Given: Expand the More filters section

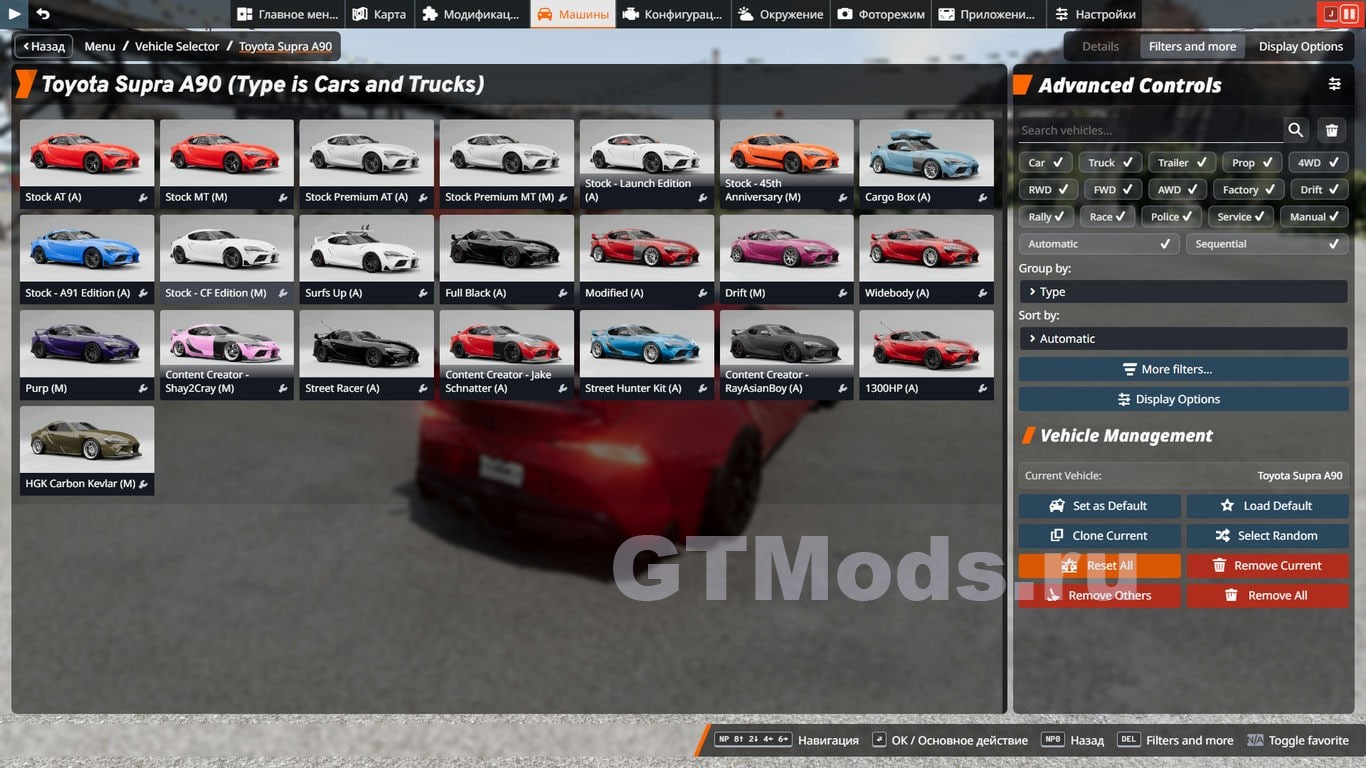Looking at the screenshot, I should (x=1182, y=369).
